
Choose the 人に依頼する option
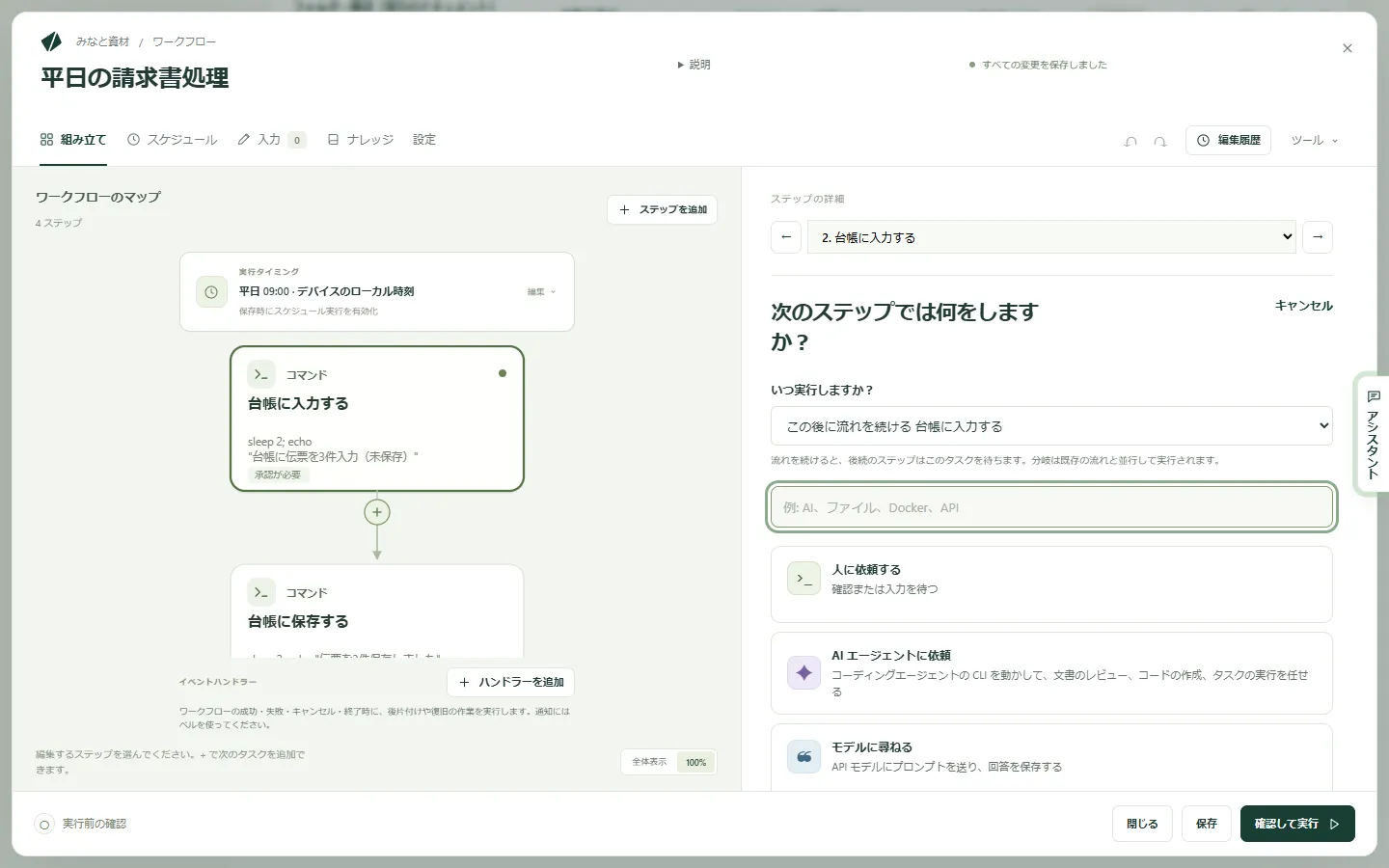coord(1051,584)
